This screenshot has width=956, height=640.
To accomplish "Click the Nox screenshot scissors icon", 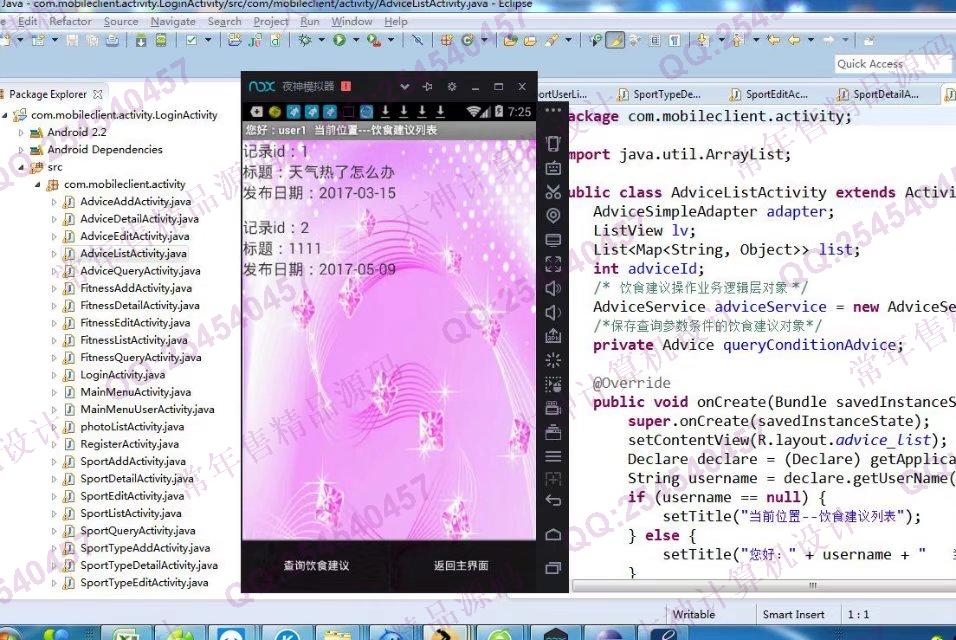I will click(553, 192).
